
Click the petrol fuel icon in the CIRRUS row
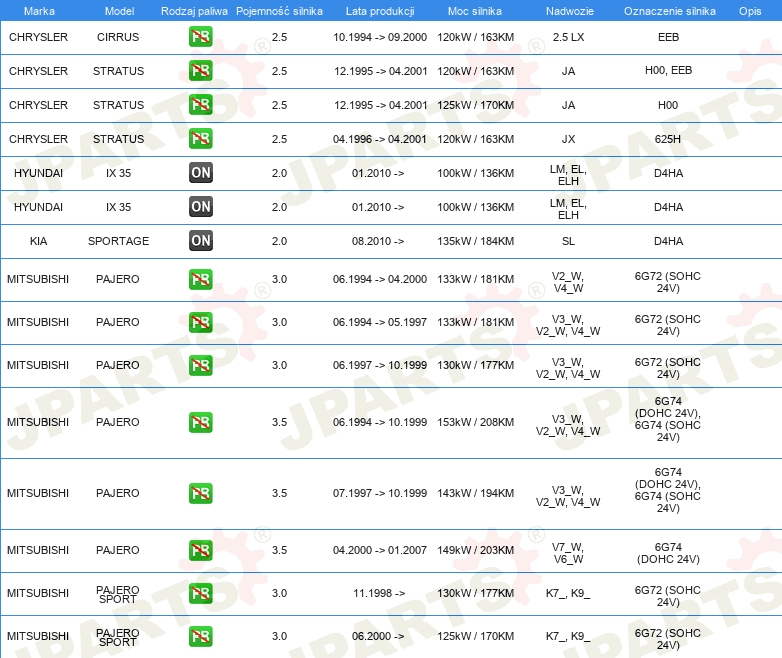200,37
